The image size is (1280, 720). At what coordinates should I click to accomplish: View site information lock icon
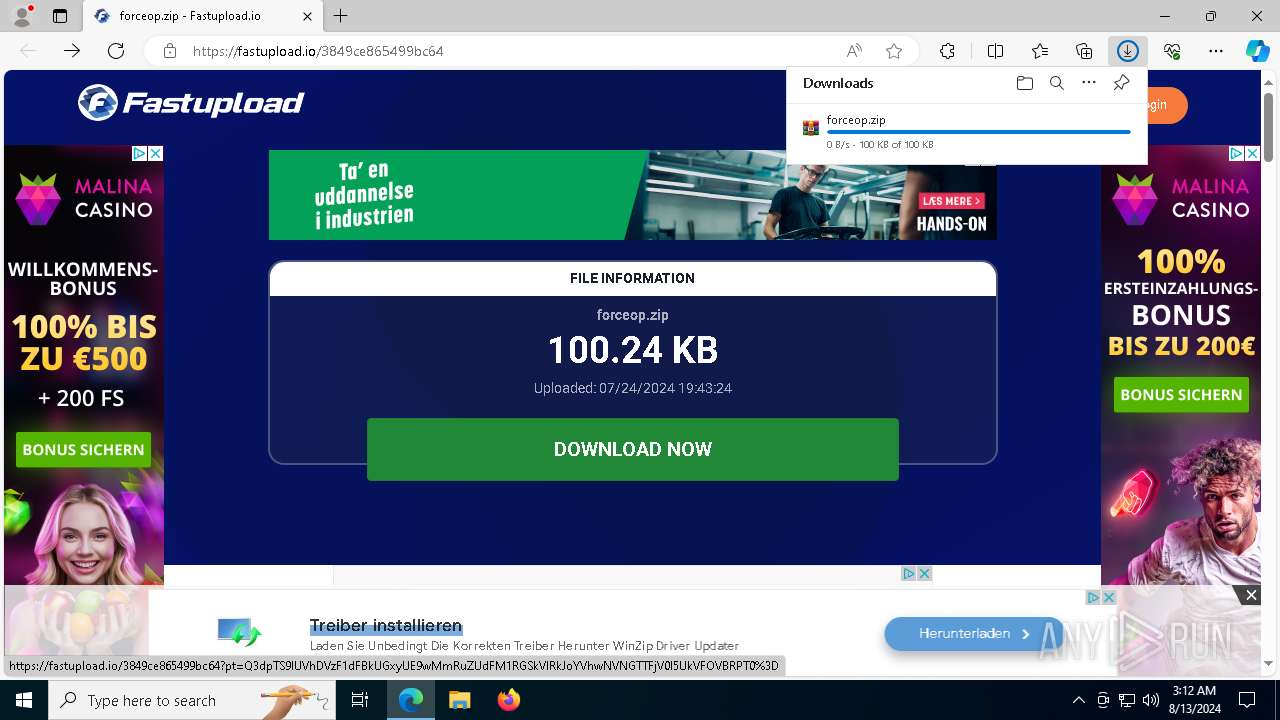pos(170,51)
